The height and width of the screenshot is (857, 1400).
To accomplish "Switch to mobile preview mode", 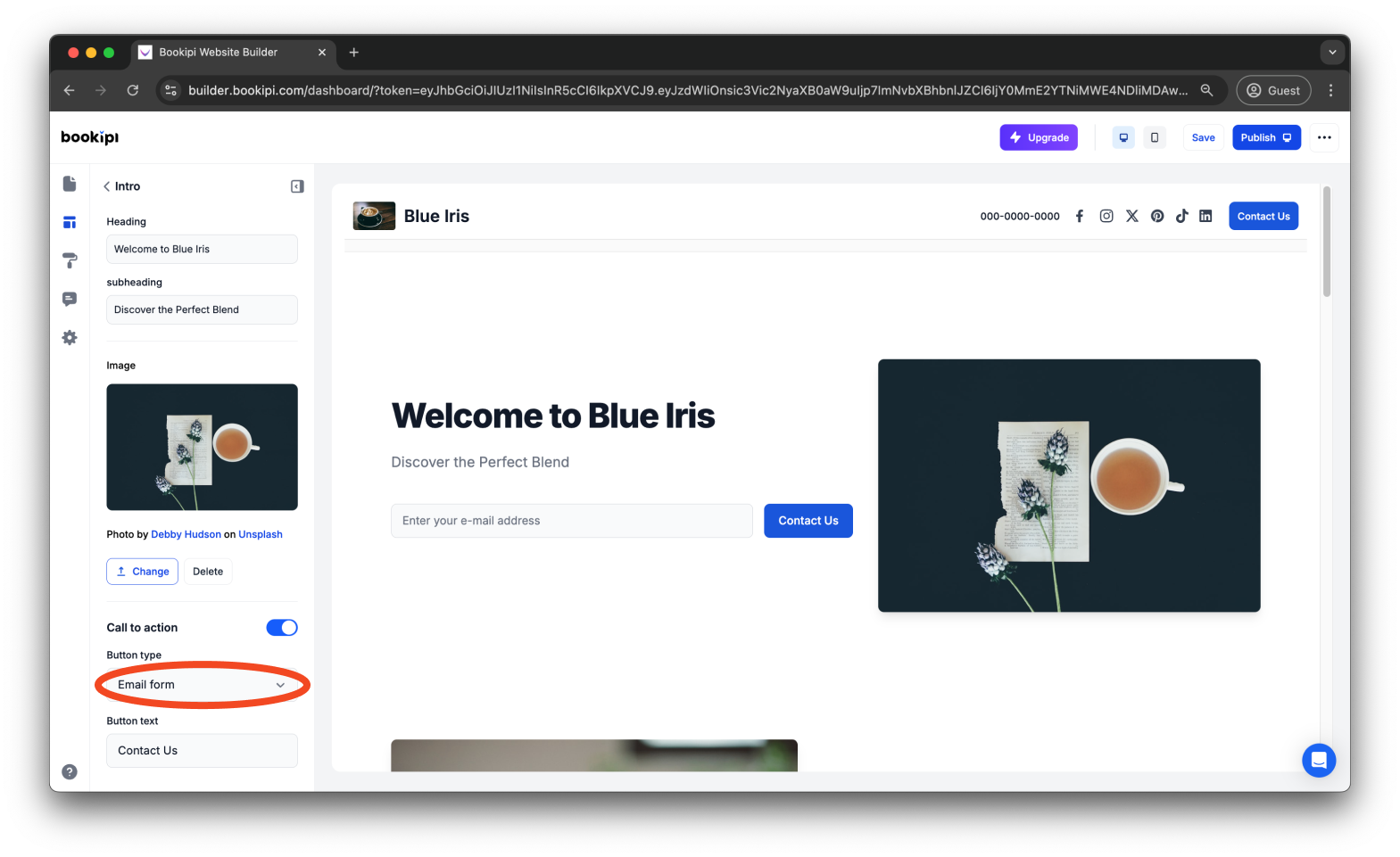I will click(x=1155, y=137).
